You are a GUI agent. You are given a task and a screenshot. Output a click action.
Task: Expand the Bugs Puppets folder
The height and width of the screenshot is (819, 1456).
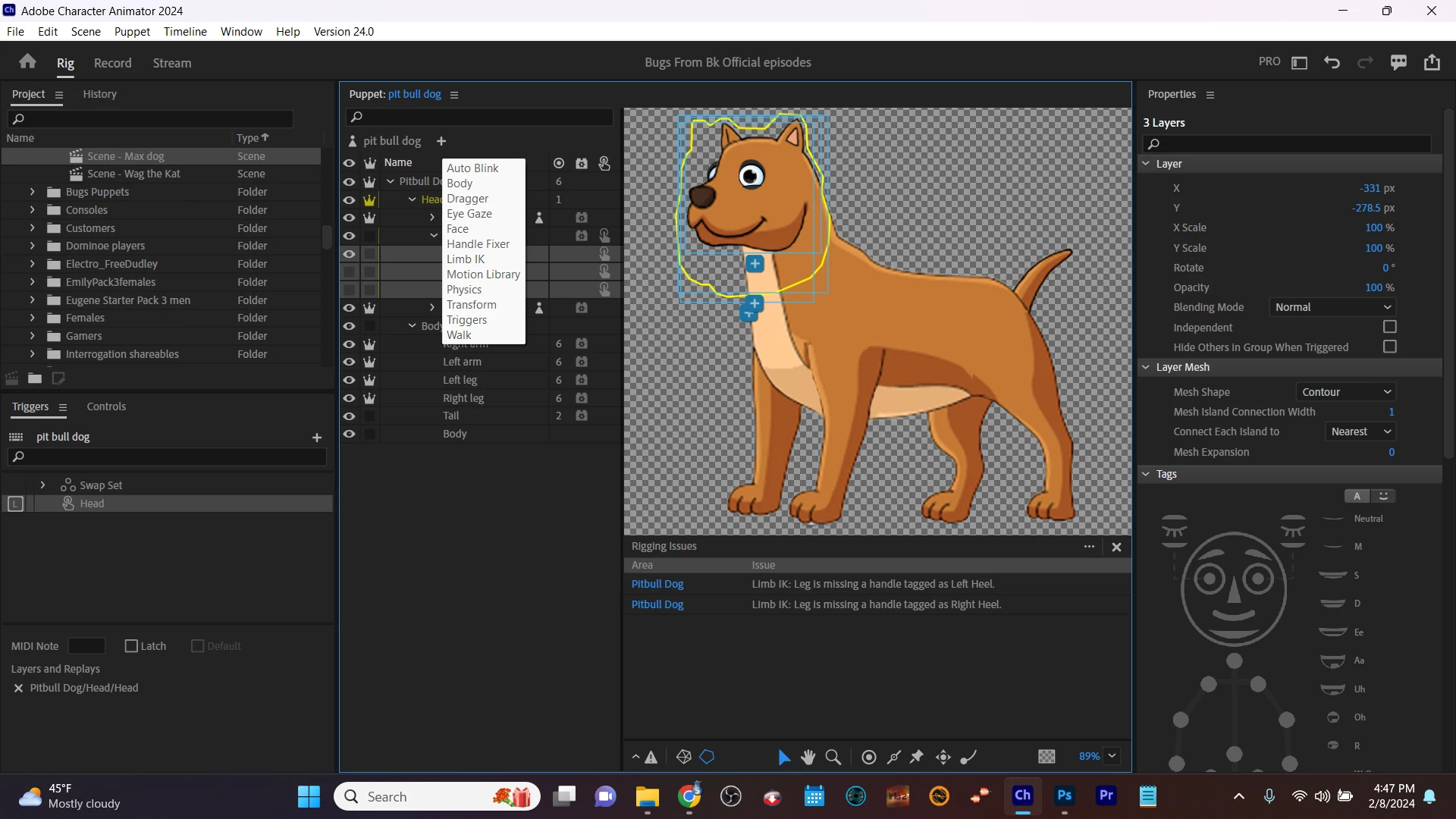(32, 192)
